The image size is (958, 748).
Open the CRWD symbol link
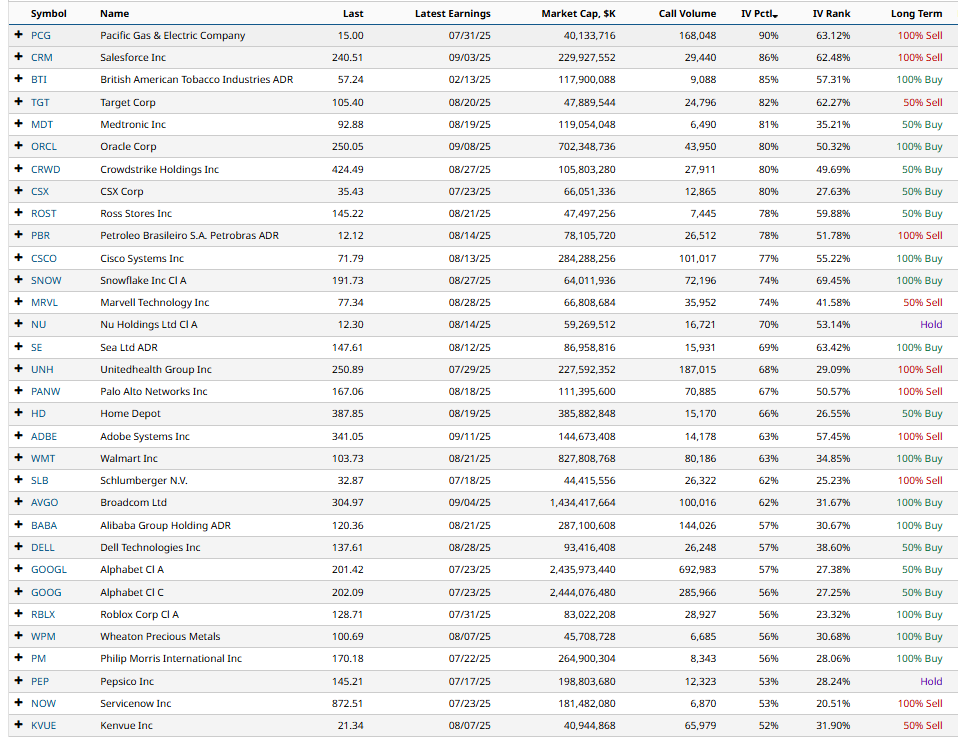tap(46, 169)
